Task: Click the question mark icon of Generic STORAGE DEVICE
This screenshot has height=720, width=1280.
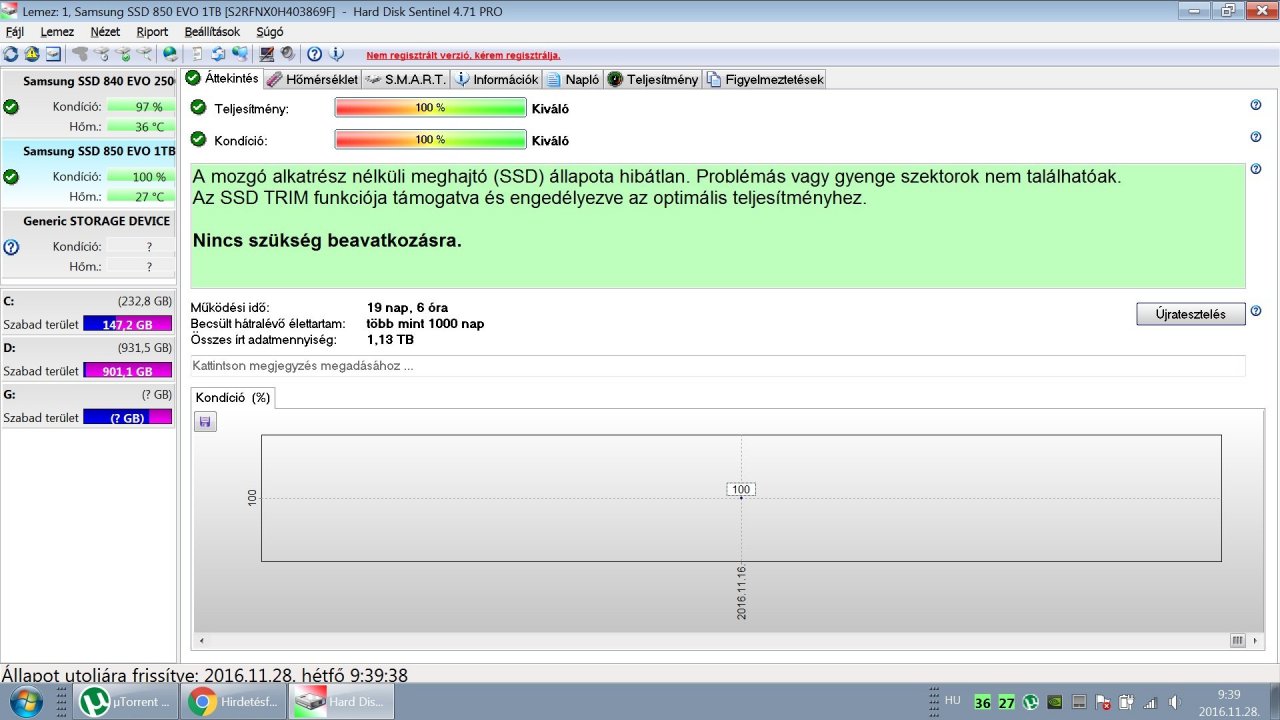Action: point(11,246)
